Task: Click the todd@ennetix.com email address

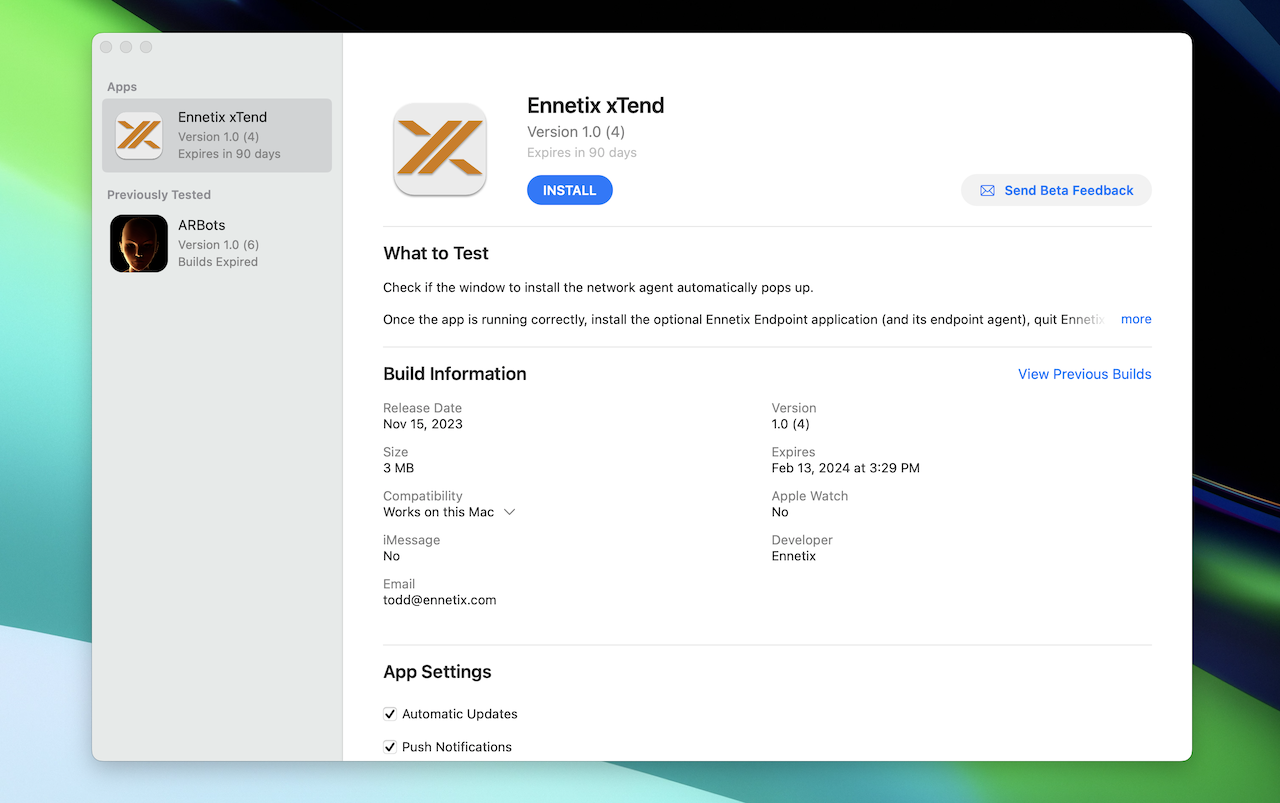Action: (440, 600)
